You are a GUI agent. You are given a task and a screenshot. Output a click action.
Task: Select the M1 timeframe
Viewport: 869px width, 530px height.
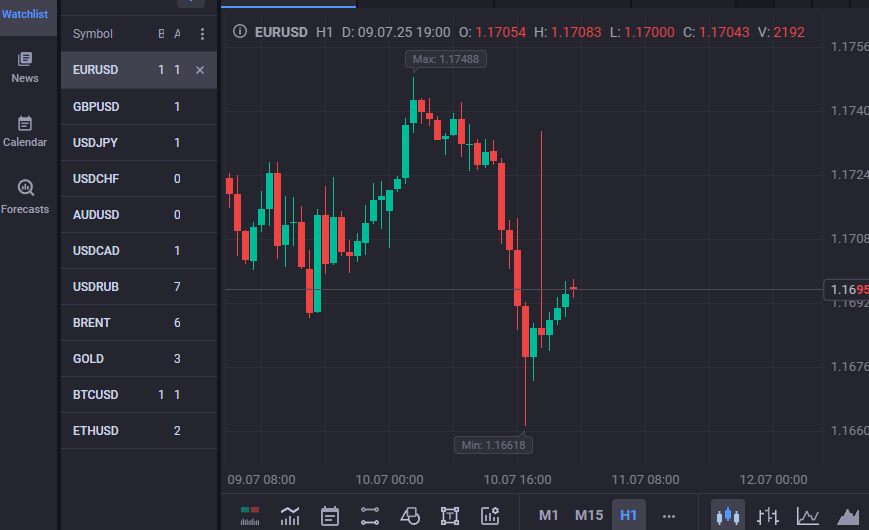tap(549, 516)
